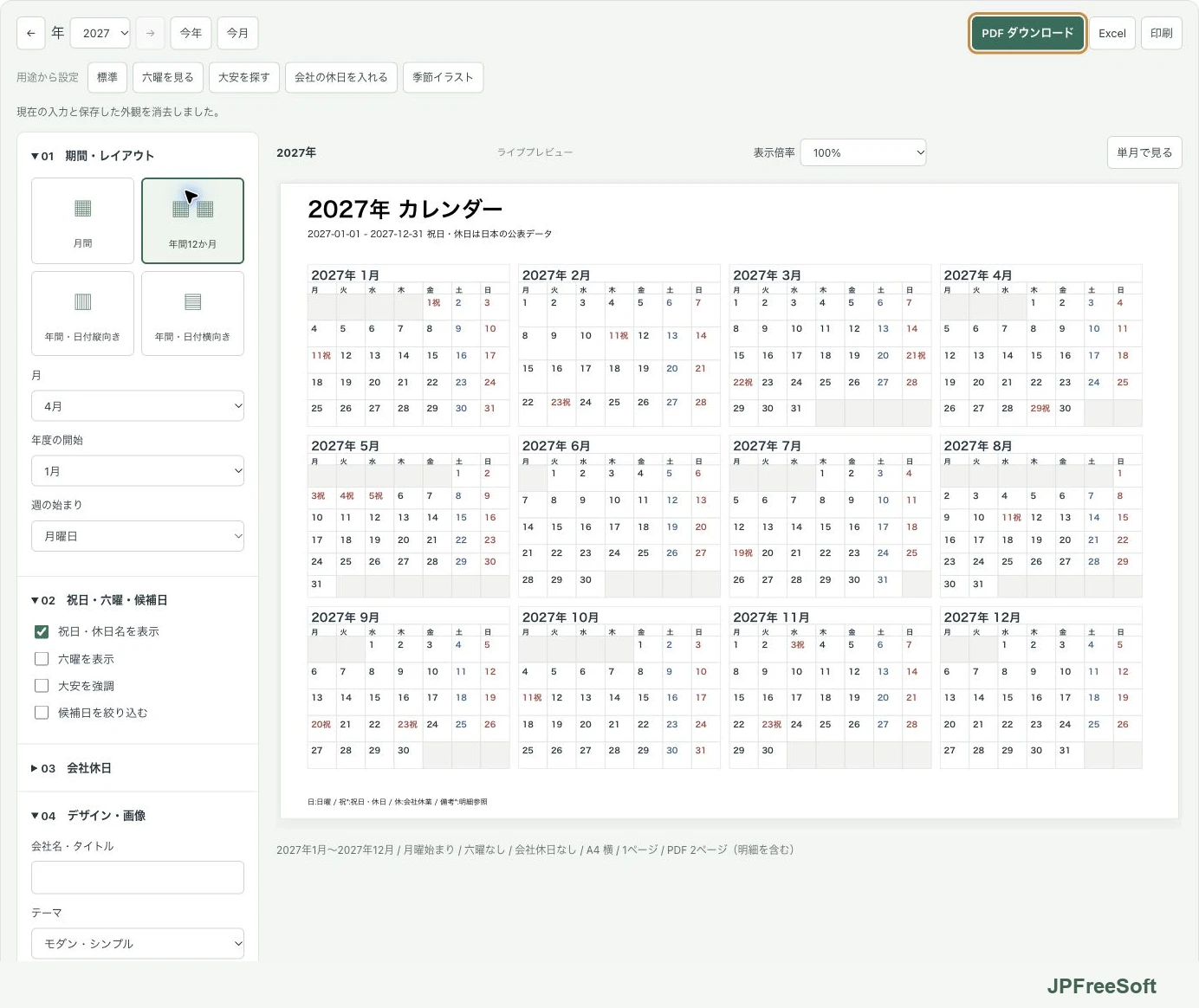This screenshot has width=1199, height=1008.
Task: Open the 年度の開始 dropdown
Action: pyautogui.click(x=138, y=470)
